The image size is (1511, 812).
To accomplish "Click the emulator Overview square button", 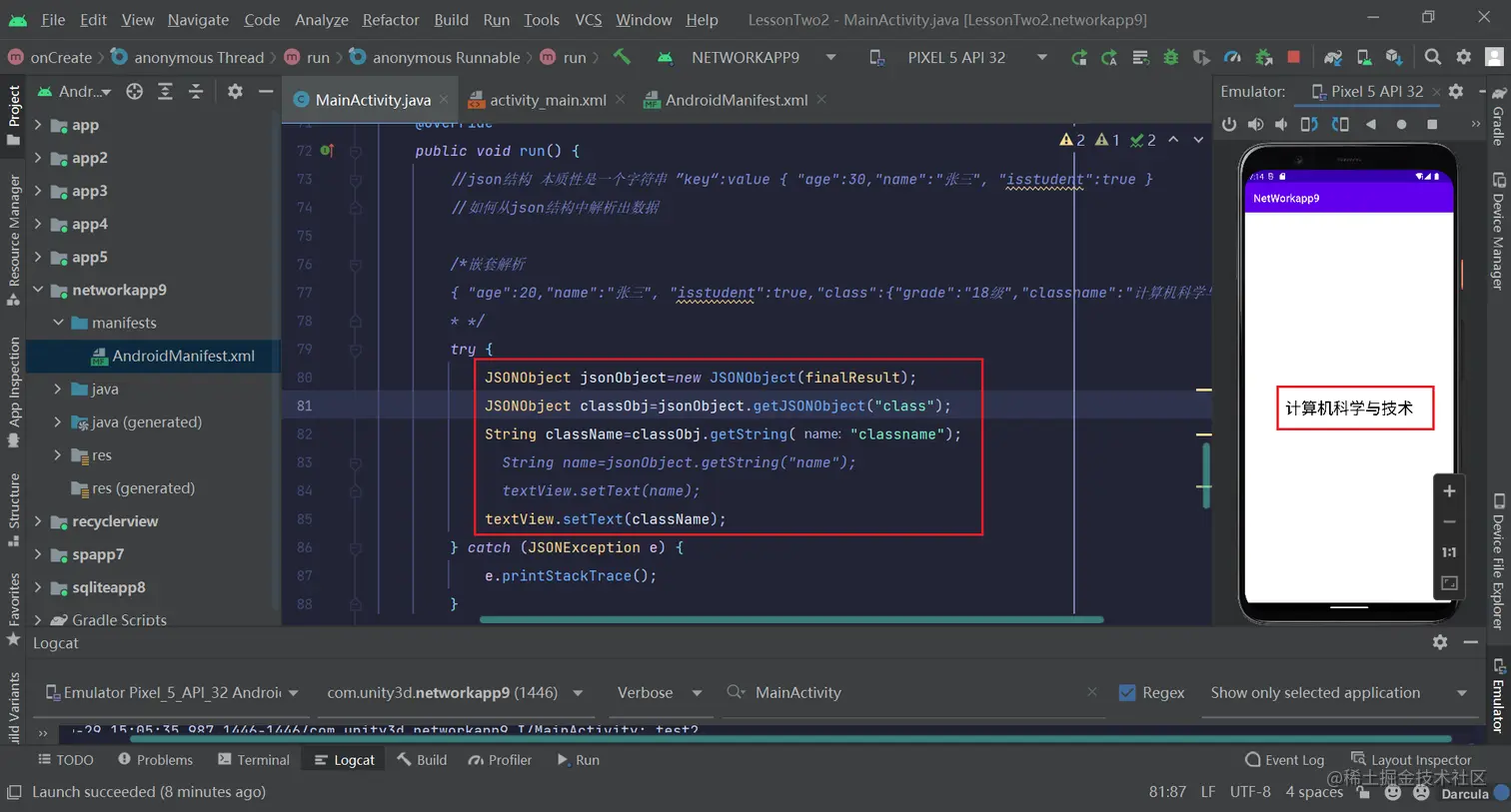I will click(1432, 124).
